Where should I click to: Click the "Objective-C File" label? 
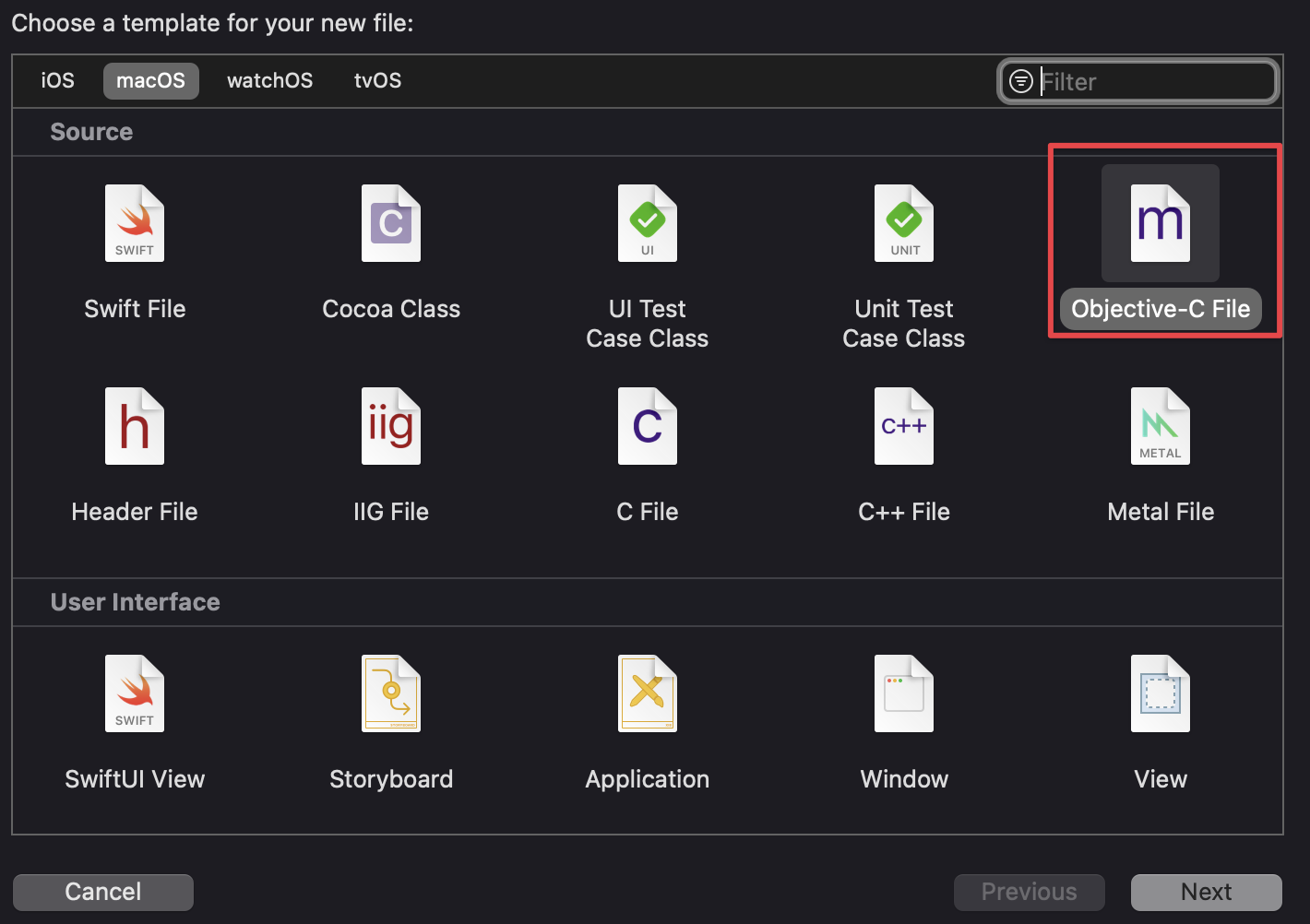[x=1161, y=309]
